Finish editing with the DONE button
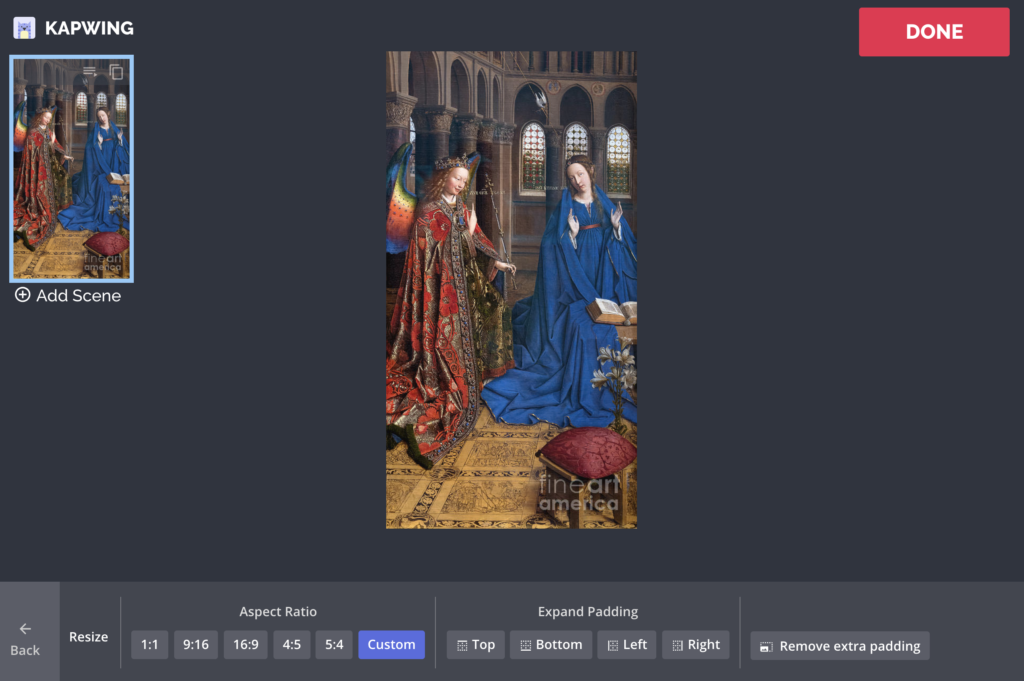The image size is (1024, 681). tap(934, 32)
